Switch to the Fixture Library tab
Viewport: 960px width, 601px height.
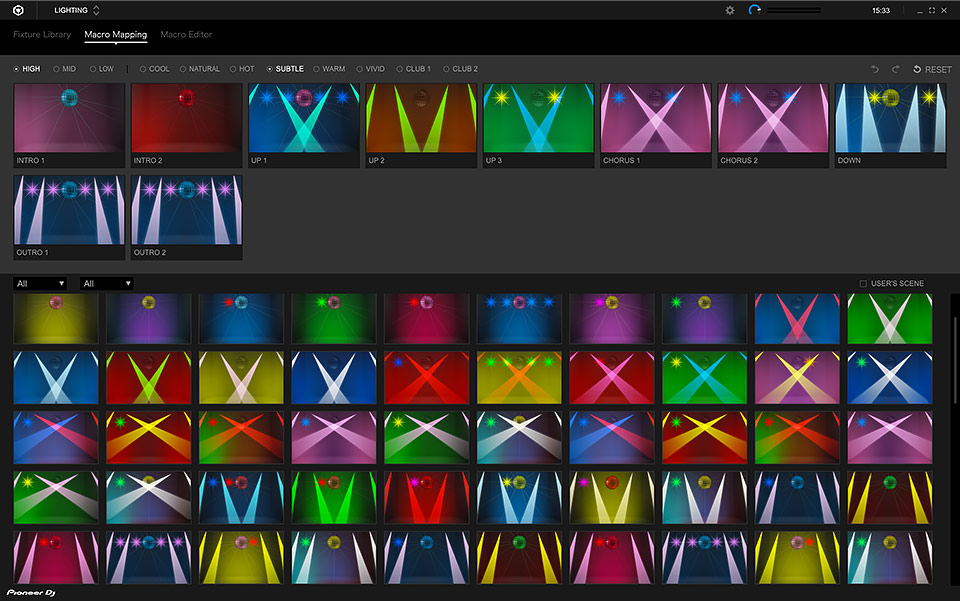coord(41,34)
